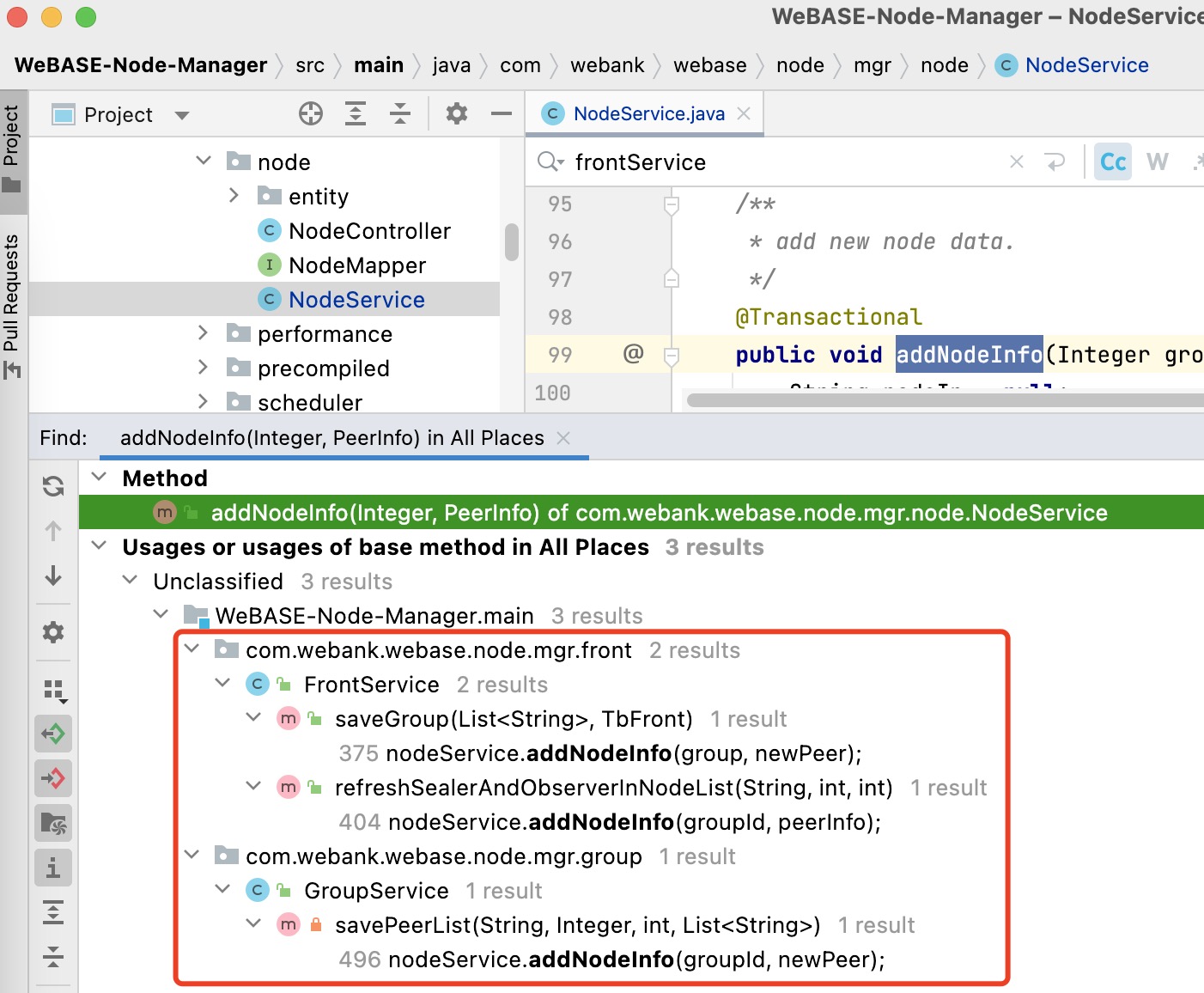
Task: Toggle show import statements filter
Action: (53, 823)
